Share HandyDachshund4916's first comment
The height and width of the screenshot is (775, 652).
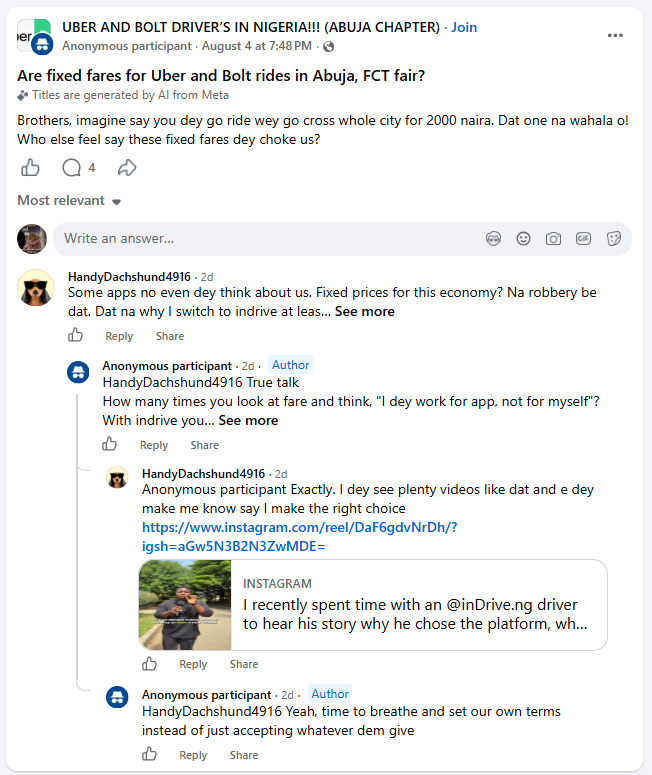pyautogui.click(x=170, y=336)
